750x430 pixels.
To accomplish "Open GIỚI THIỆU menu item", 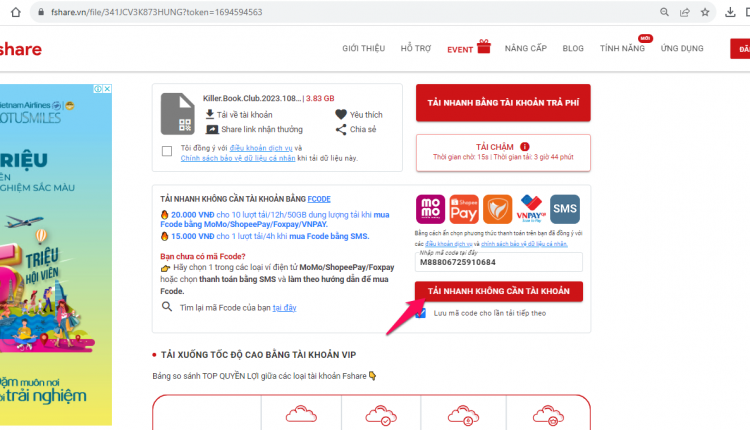I will (364, 48).
